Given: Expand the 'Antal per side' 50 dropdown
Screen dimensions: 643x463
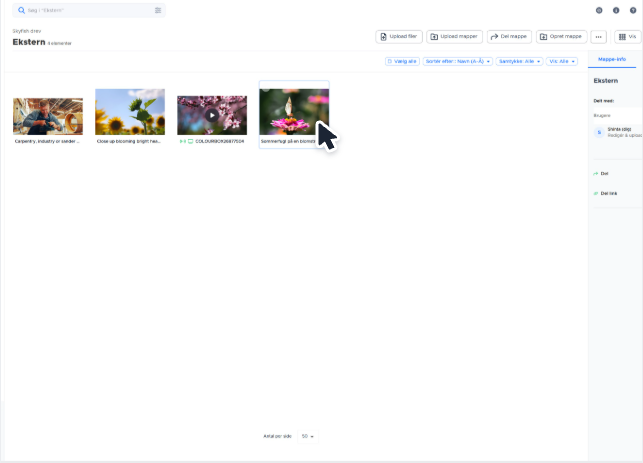Looking at the screenshot, I should pos(308,436).
